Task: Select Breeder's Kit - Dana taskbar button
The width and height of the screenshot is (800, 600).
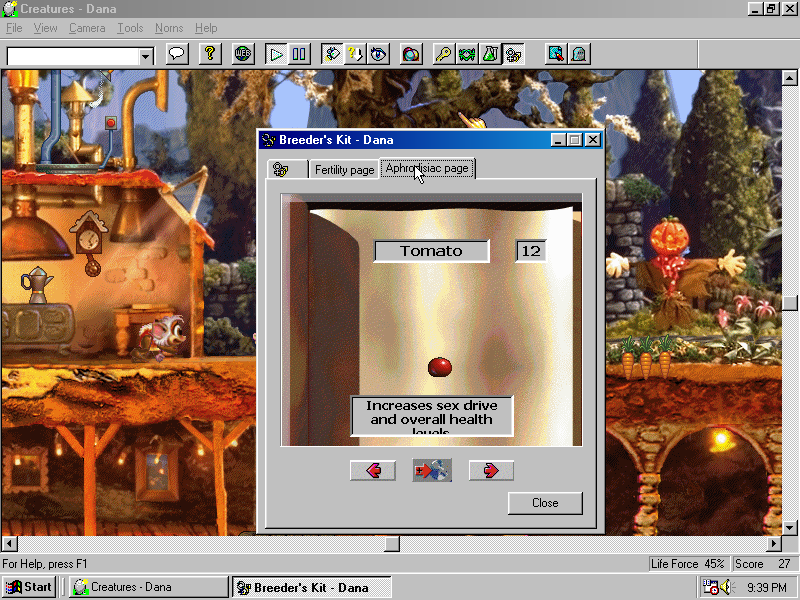Action: tap(312, 587)
